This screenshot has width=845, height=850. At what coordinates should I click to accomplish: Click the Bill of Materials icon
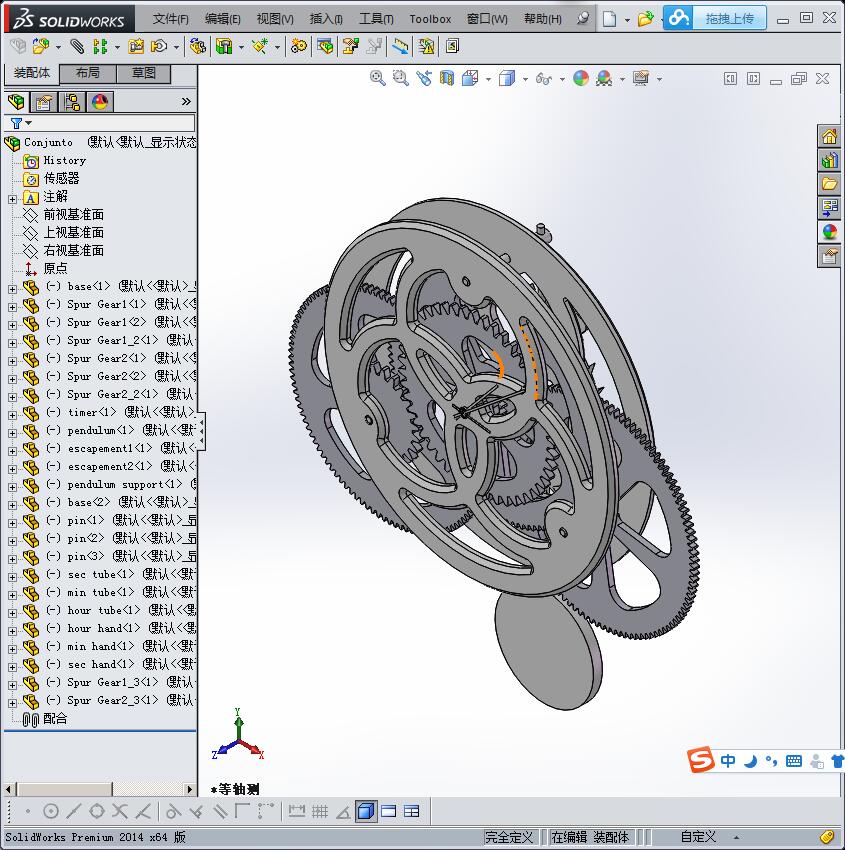click(x=325, y=47)
